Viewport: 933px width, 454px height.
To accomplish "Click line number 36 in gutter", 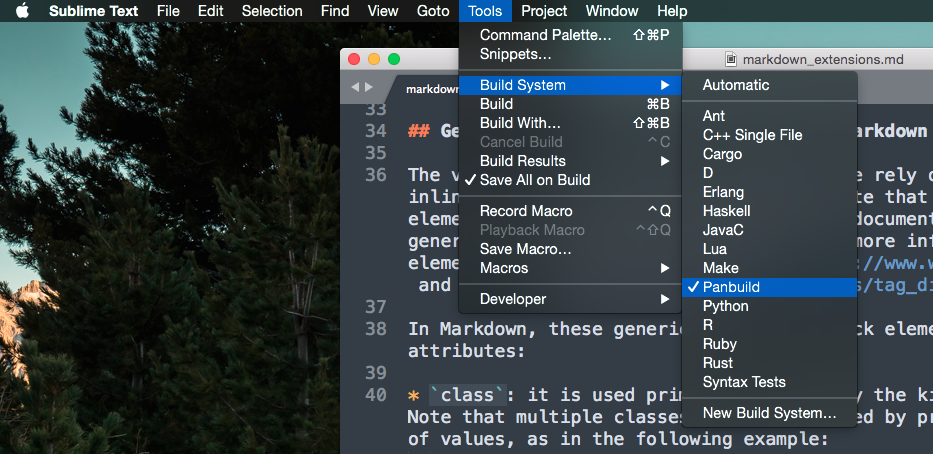I will point(375,175).
